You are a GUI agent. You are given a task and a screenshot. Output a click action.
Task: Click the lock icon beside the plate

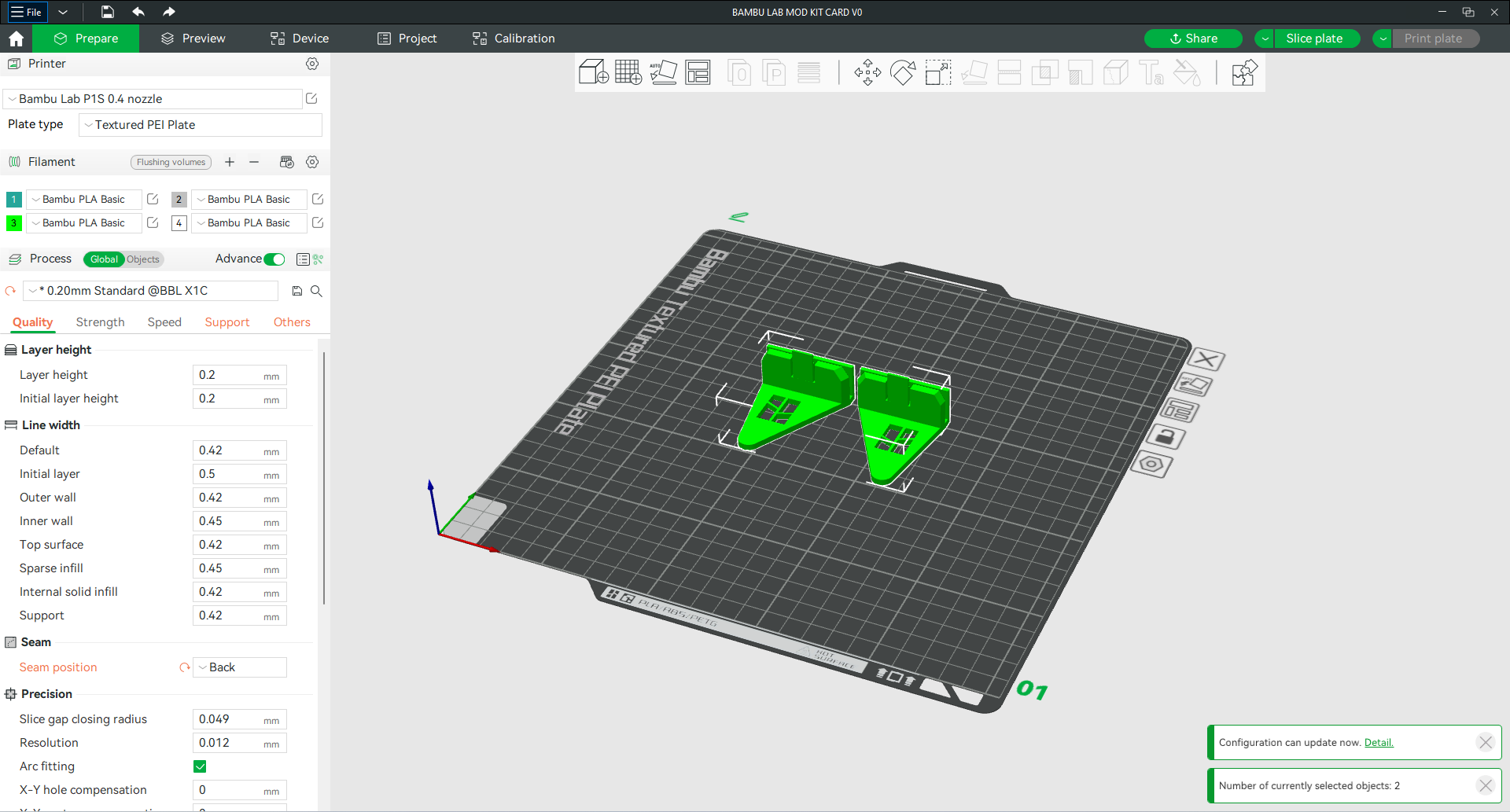click(x=1166, y=437)
